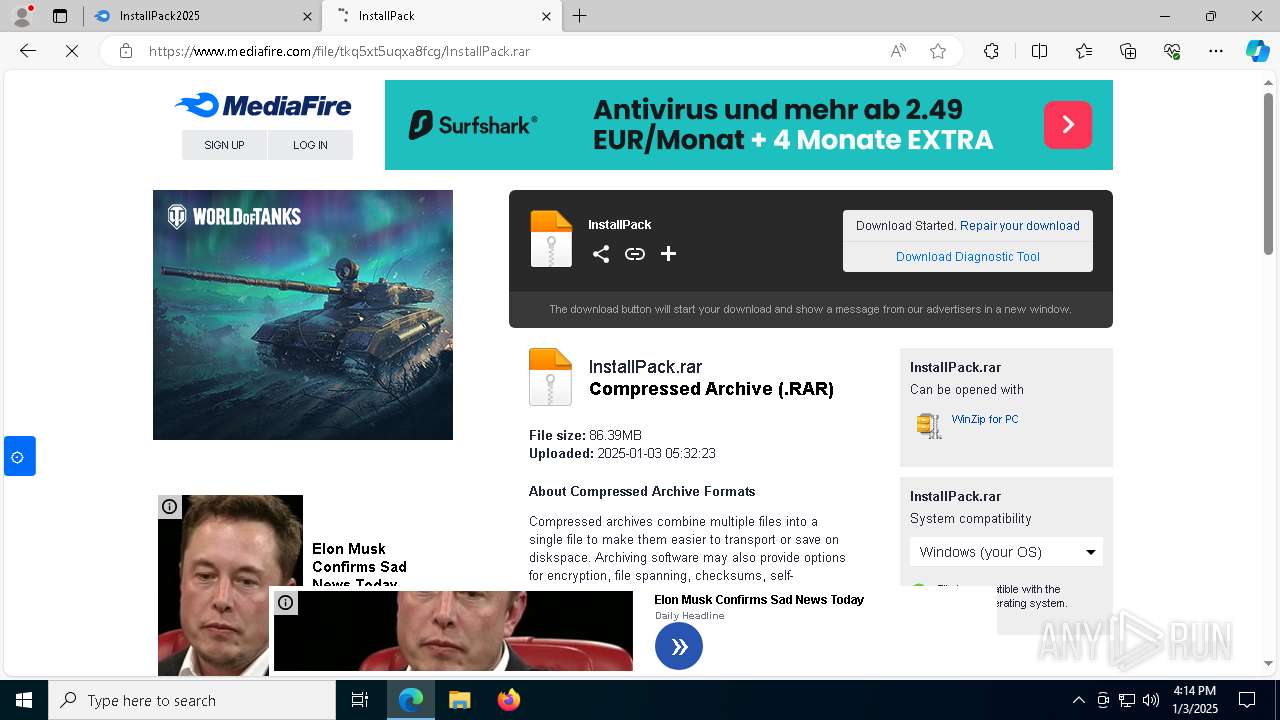Image resolution: width=1280 pixels, height=720 pixels.
Task: Add InstallPack to account plus icon
Action: click(x=669, y=254)
